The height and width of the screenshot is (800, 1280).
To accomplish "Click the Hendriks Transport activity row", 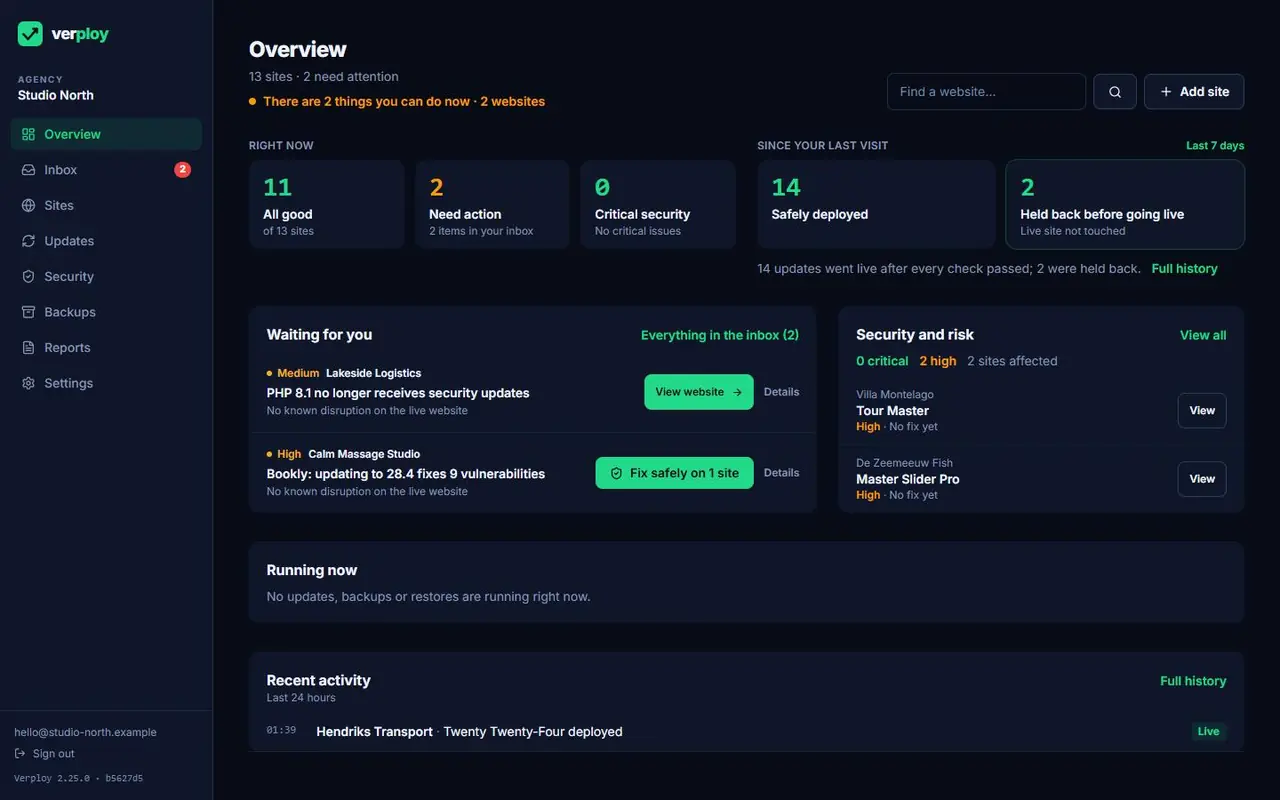I will coord(746,732).
